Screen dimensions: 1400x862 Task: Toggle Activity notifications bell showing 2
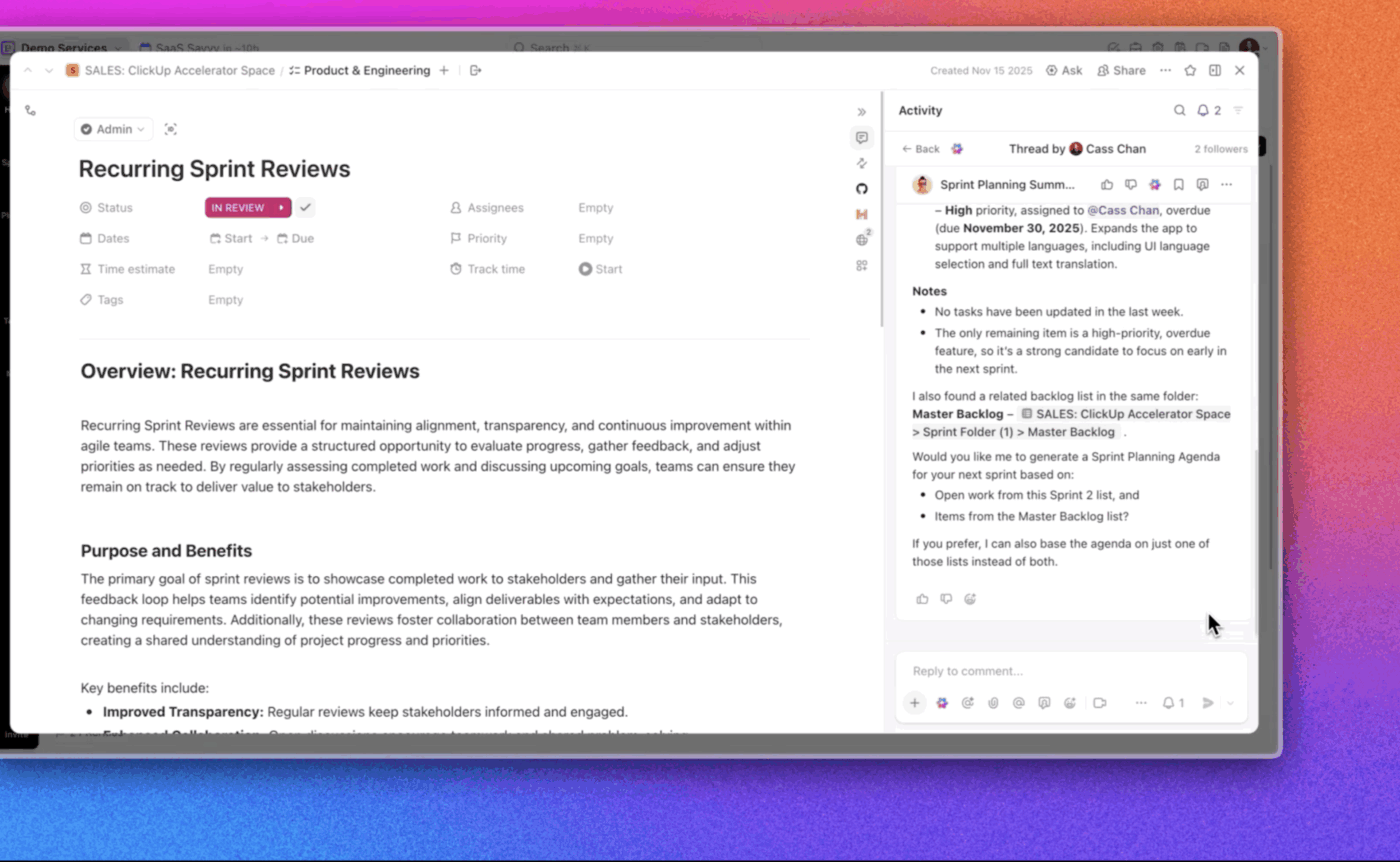click(1209, 111)
